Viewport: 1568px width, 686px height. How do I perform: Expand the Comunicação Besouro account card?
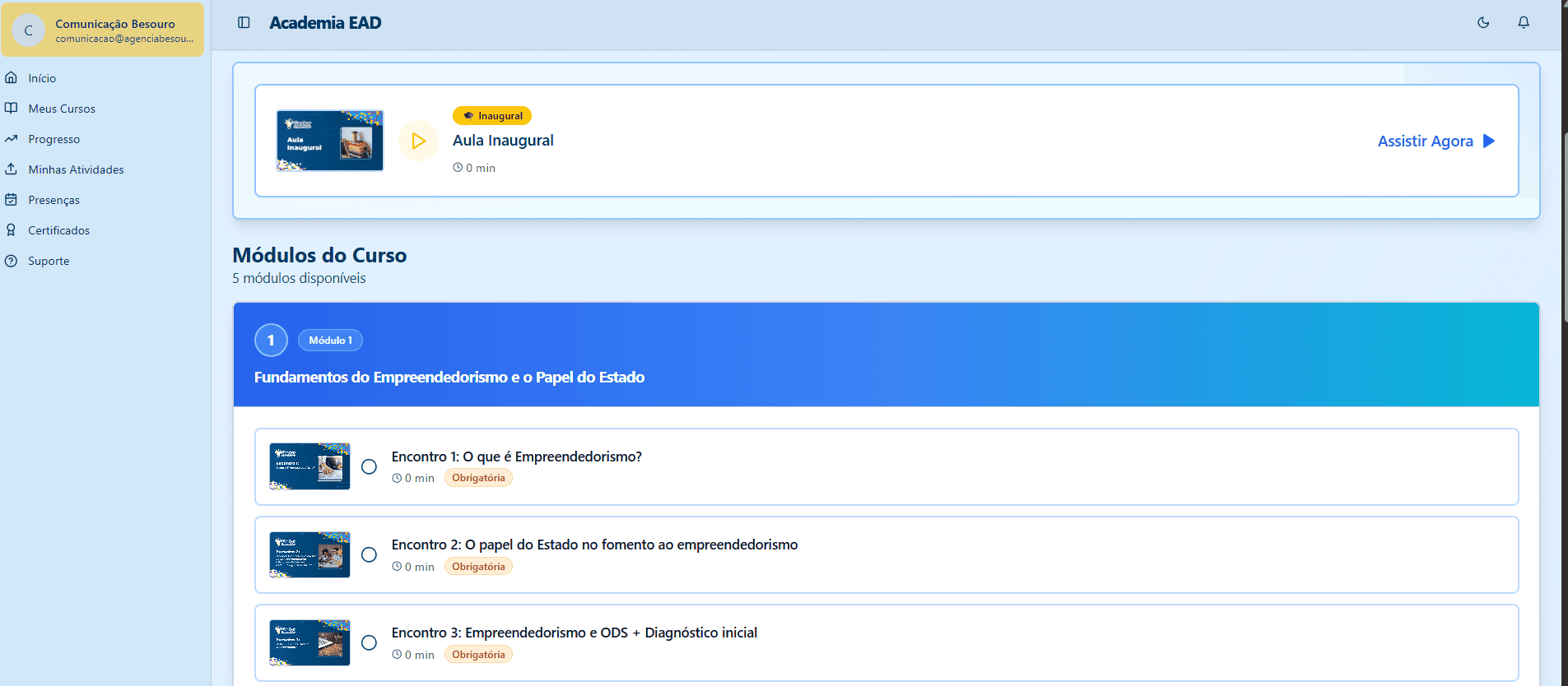[x=103, y=30]
